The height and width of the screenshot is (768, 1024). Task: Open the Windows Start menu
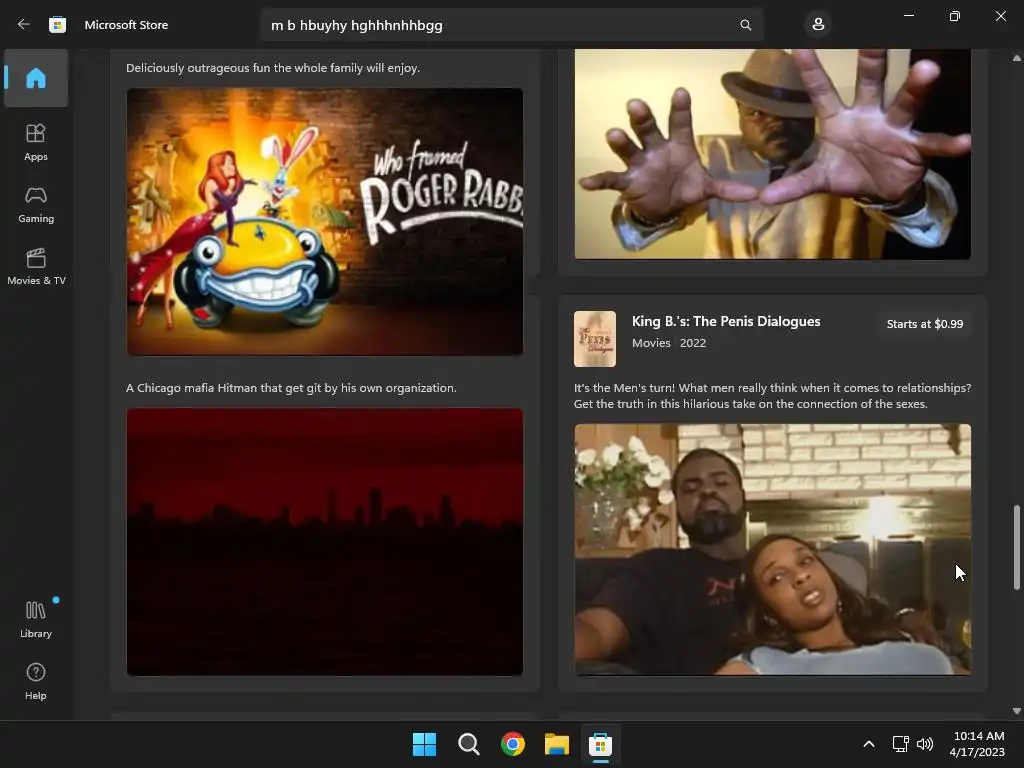pyautogui.click(x=424, y=744)
